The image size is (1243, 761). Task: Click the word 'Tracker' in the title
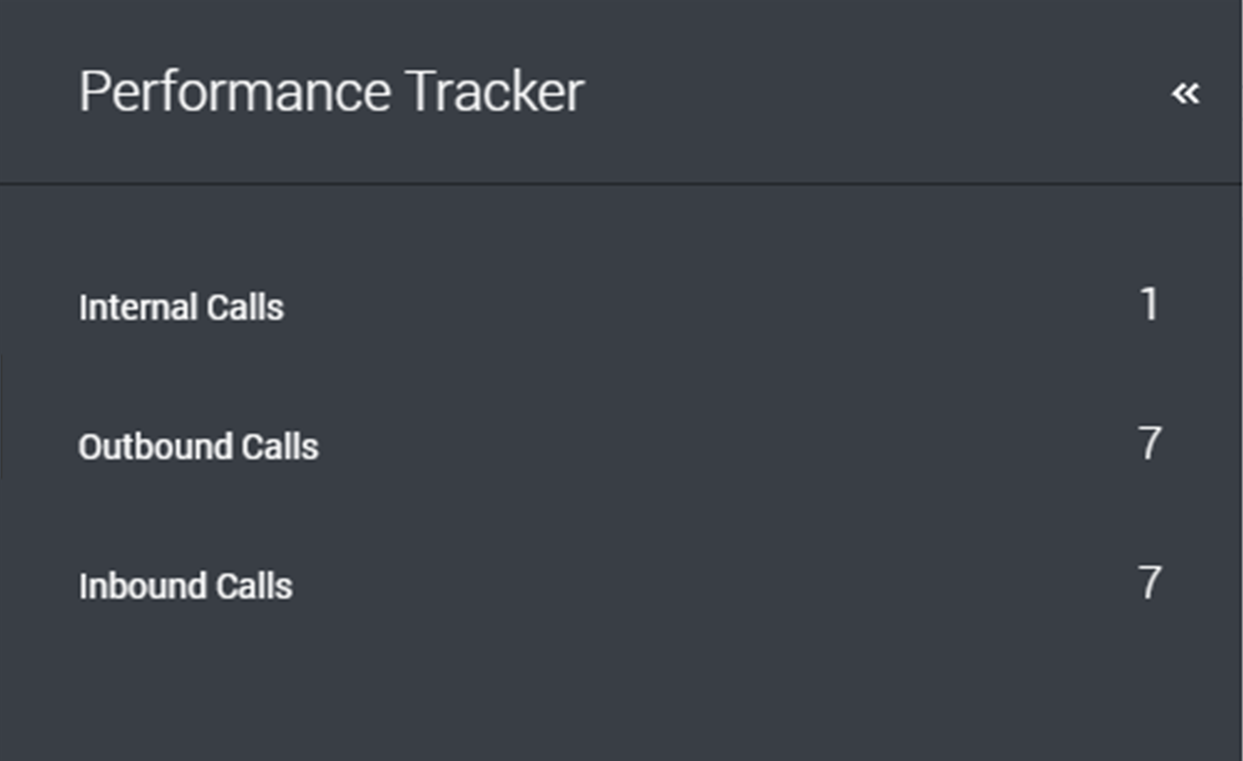(x=494, y=92)
